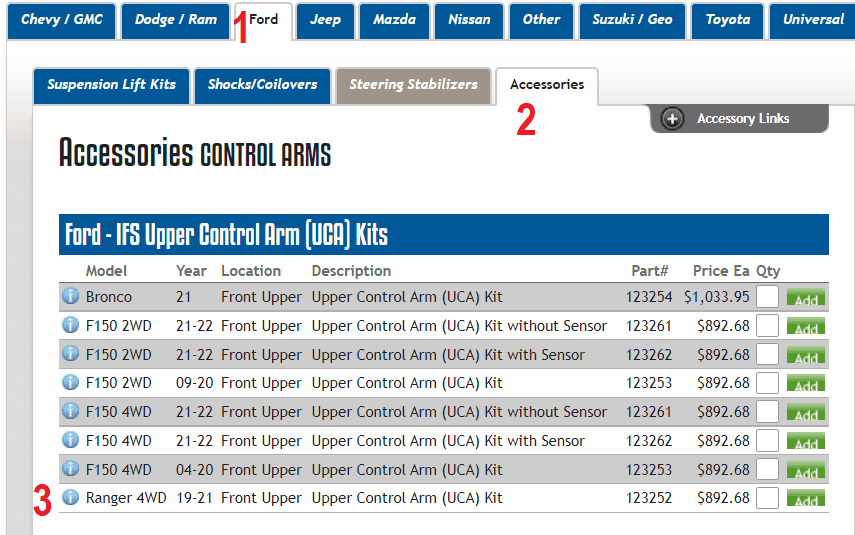This screenshot has height=535, width=855.
Task: Open info icon for F150 2WD 21-22 with Sensor
Action: [x=70, y=353]
